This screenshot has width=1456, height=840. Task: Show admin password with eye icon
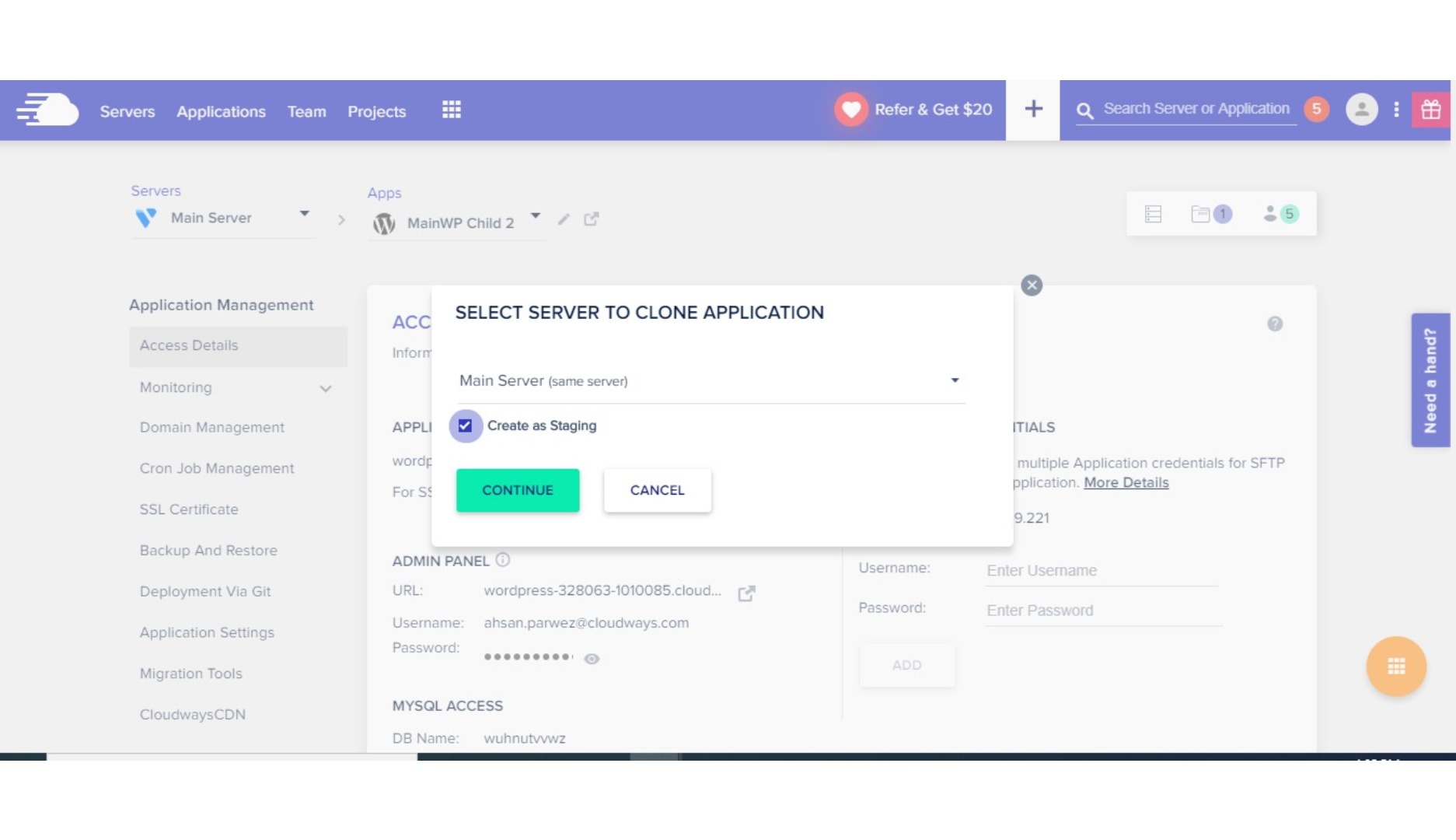pos(592,659)
